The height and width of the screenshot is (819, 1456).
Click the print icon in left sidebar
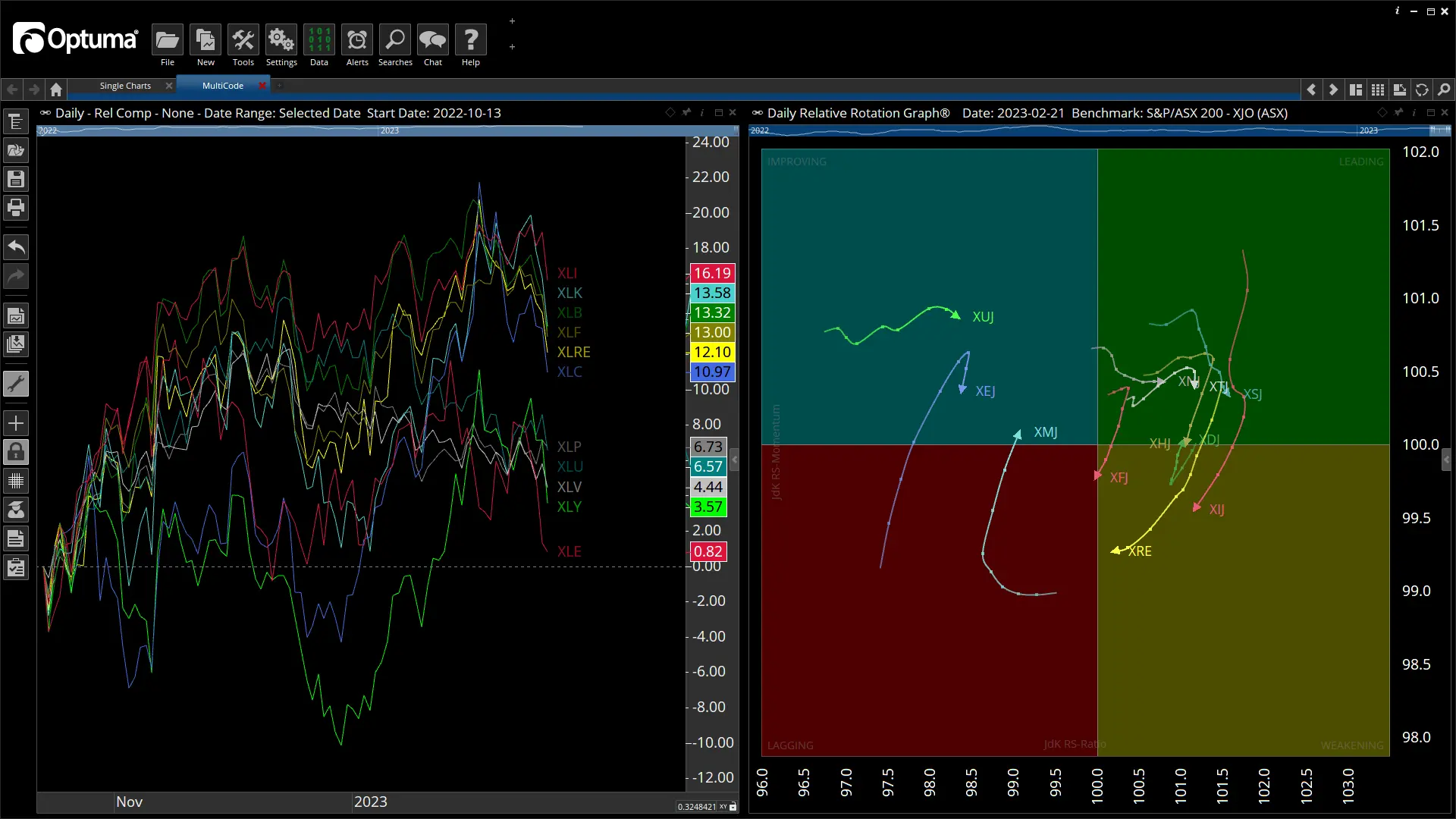tap(16, 208)
